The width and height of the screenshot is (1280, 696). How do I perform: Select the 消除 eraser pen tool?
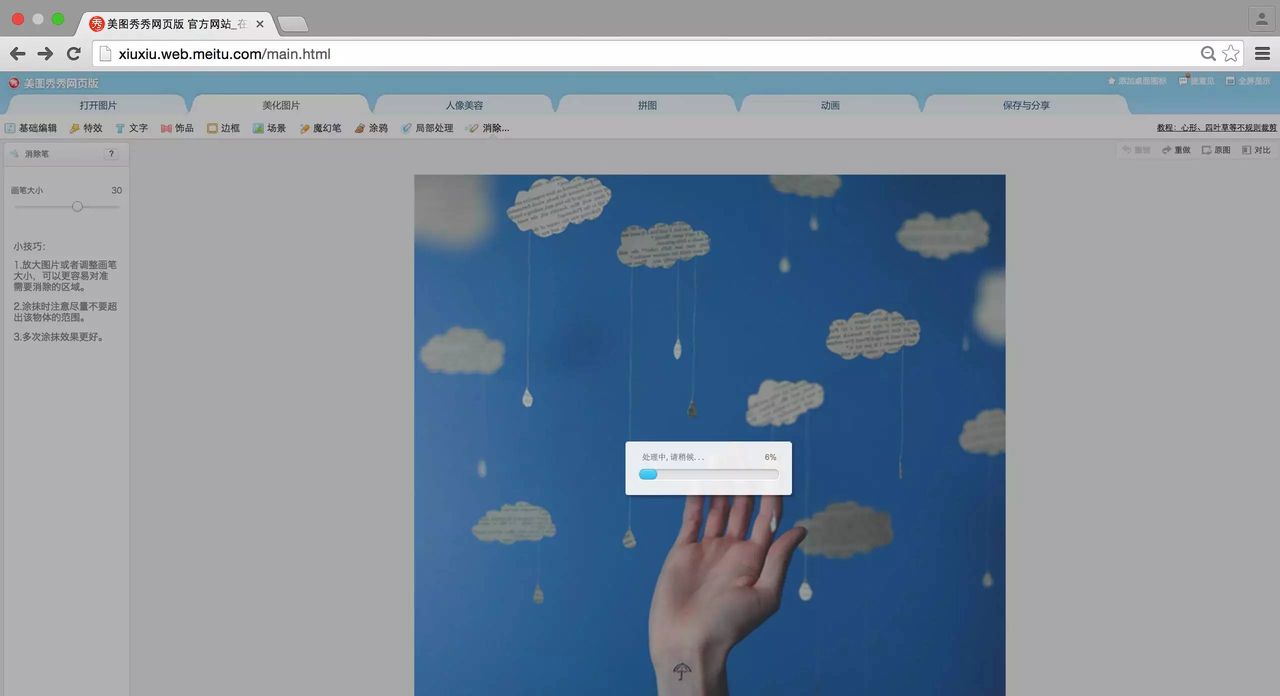[x=488, y=128]
